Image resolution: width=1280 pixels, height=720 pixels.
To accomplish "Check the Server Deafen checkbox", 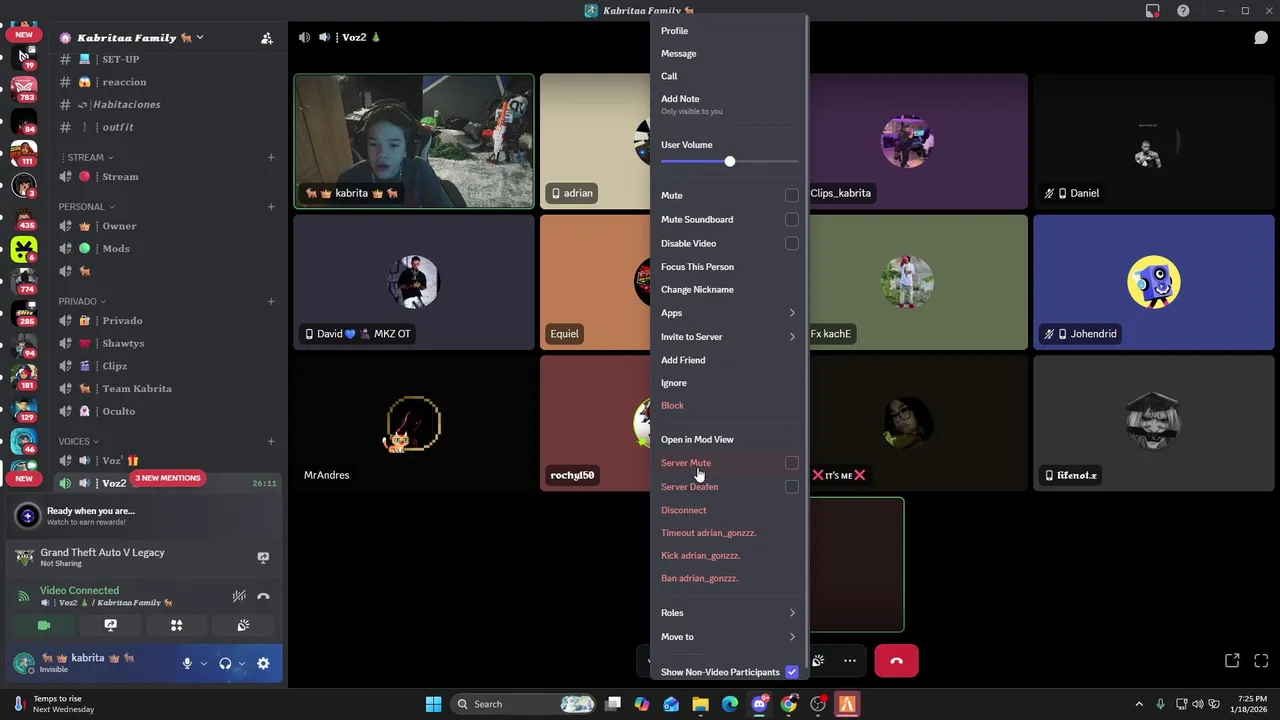I will click(x=792, y=487).
